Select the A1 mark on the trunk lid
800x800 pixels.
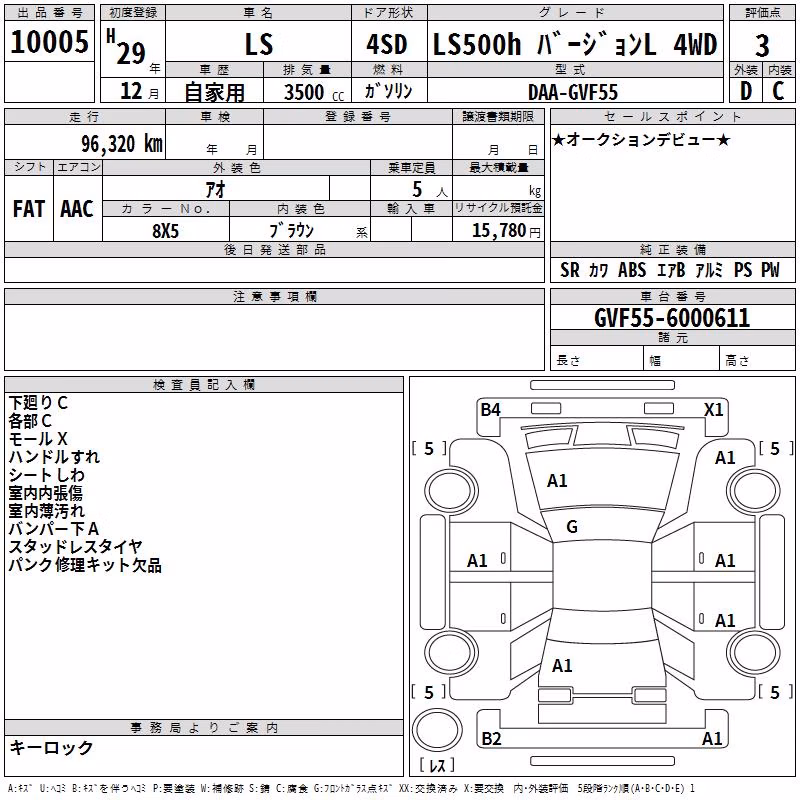562,666
